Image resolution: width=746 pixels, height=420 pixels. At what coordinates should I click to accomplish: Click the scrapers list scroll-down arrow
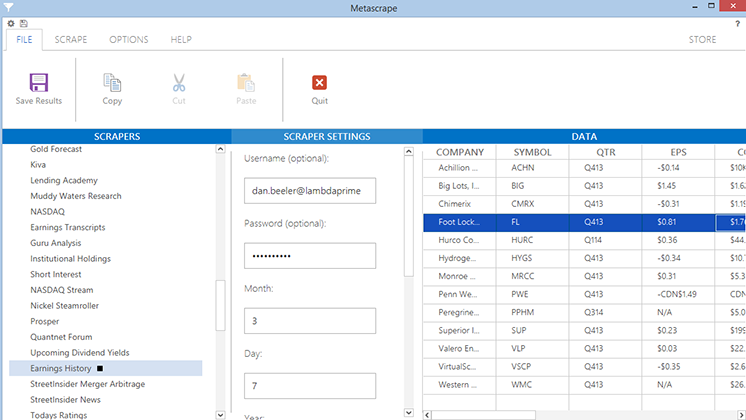point(221,413)
